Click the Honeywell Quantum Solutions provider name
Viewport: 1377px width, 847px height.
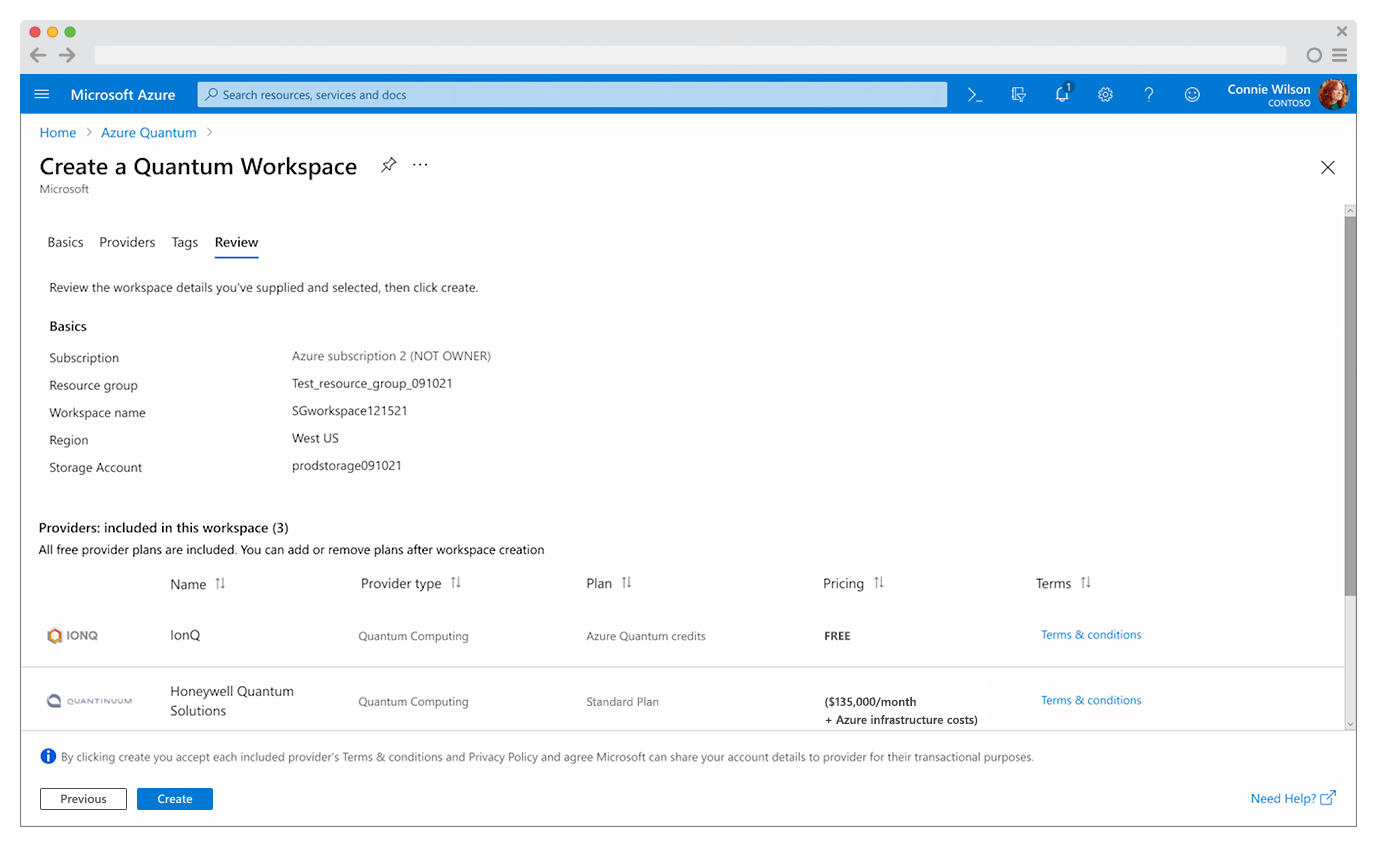click(232, 701)
